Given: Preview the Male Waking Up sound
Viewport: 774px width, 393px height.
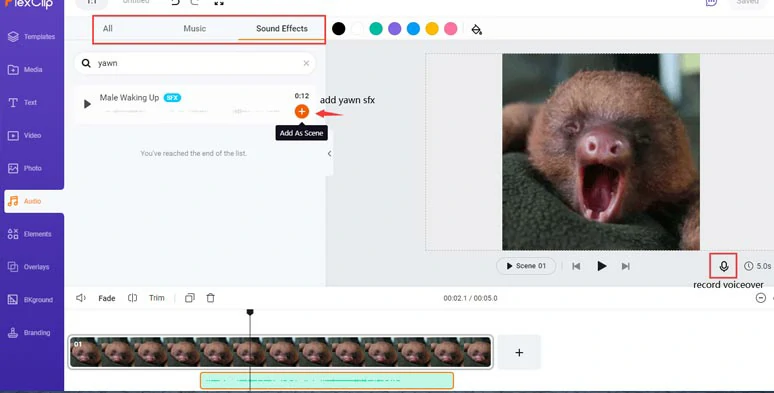Looking at the screenshot, I should [87, 104].
